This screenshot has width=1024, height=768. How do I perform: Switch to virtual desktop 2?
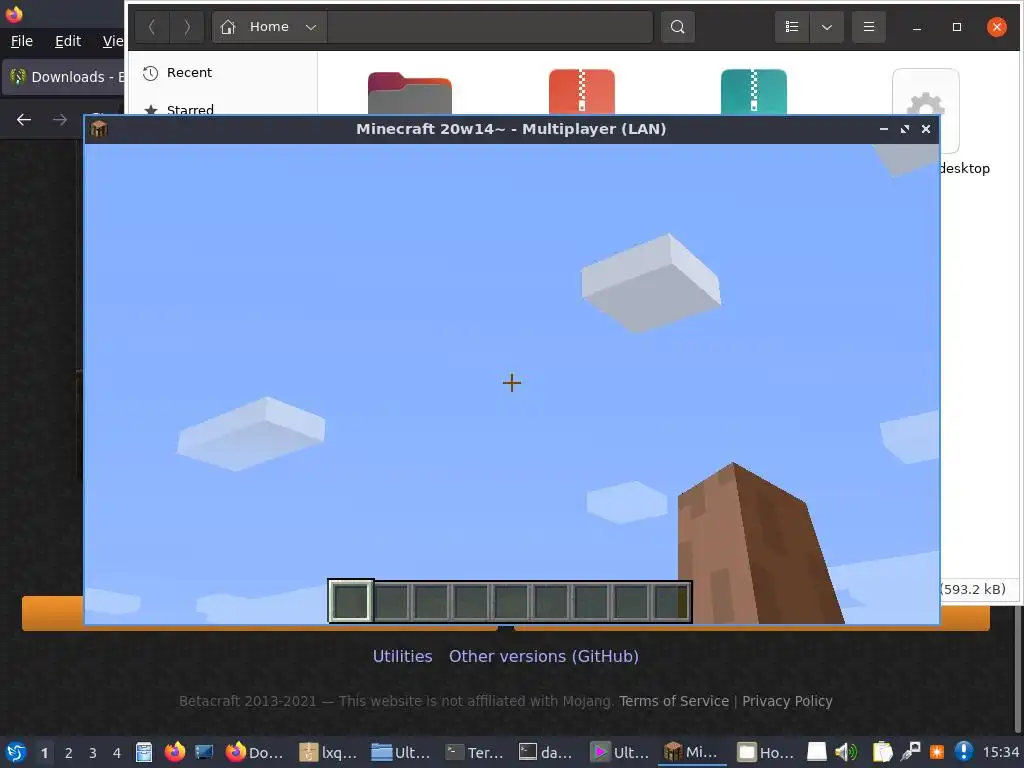pos(69,753)
